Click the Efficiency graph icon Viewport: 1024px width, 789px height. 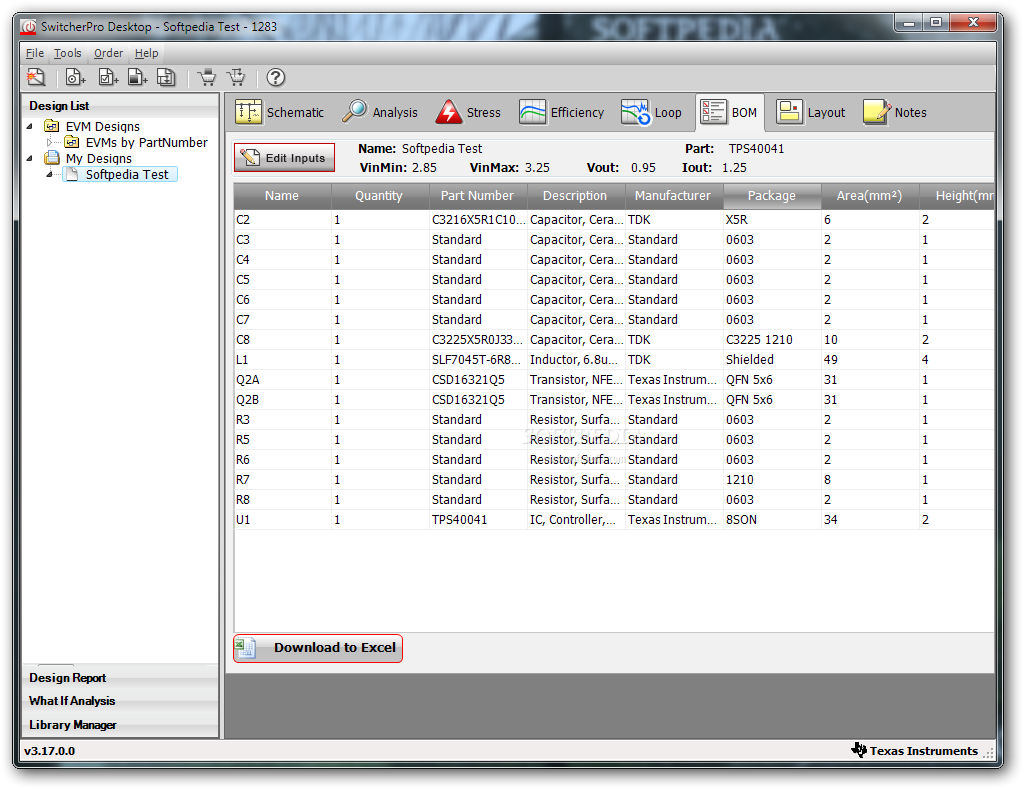point(532,112)
